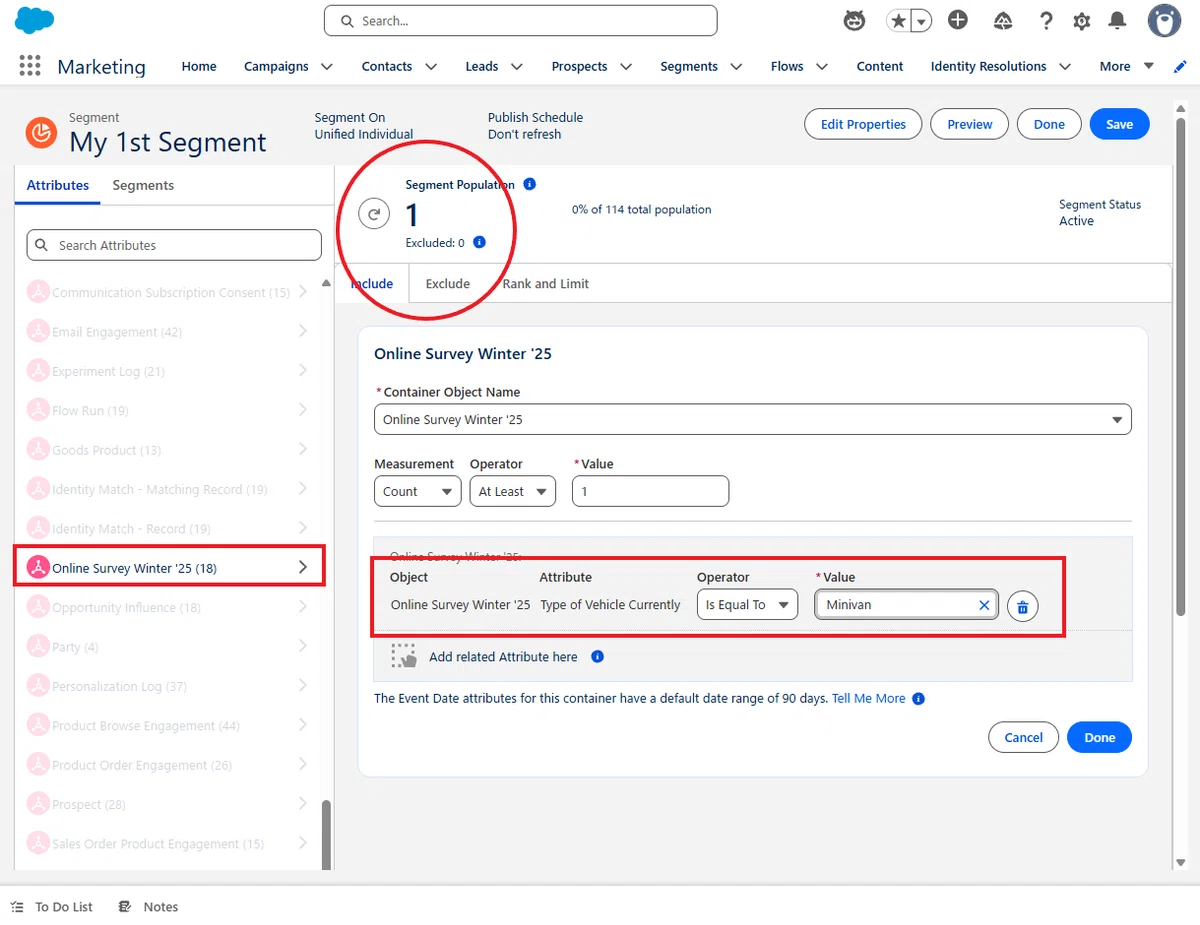Click Done in the container card

coord(1100,737)
